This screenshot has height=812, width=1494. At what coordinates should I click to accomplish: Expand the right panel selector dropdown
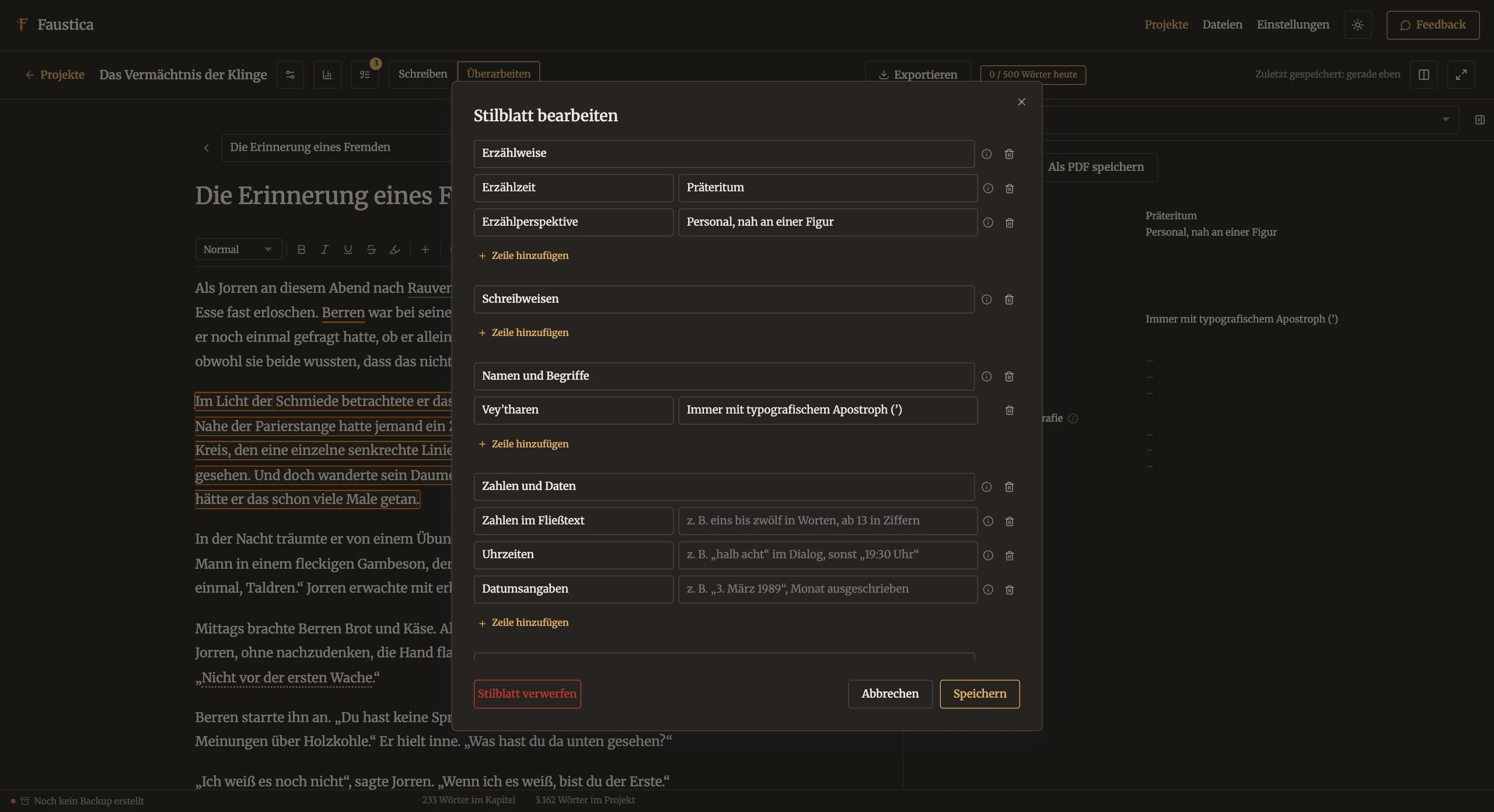coord(1446,120)
